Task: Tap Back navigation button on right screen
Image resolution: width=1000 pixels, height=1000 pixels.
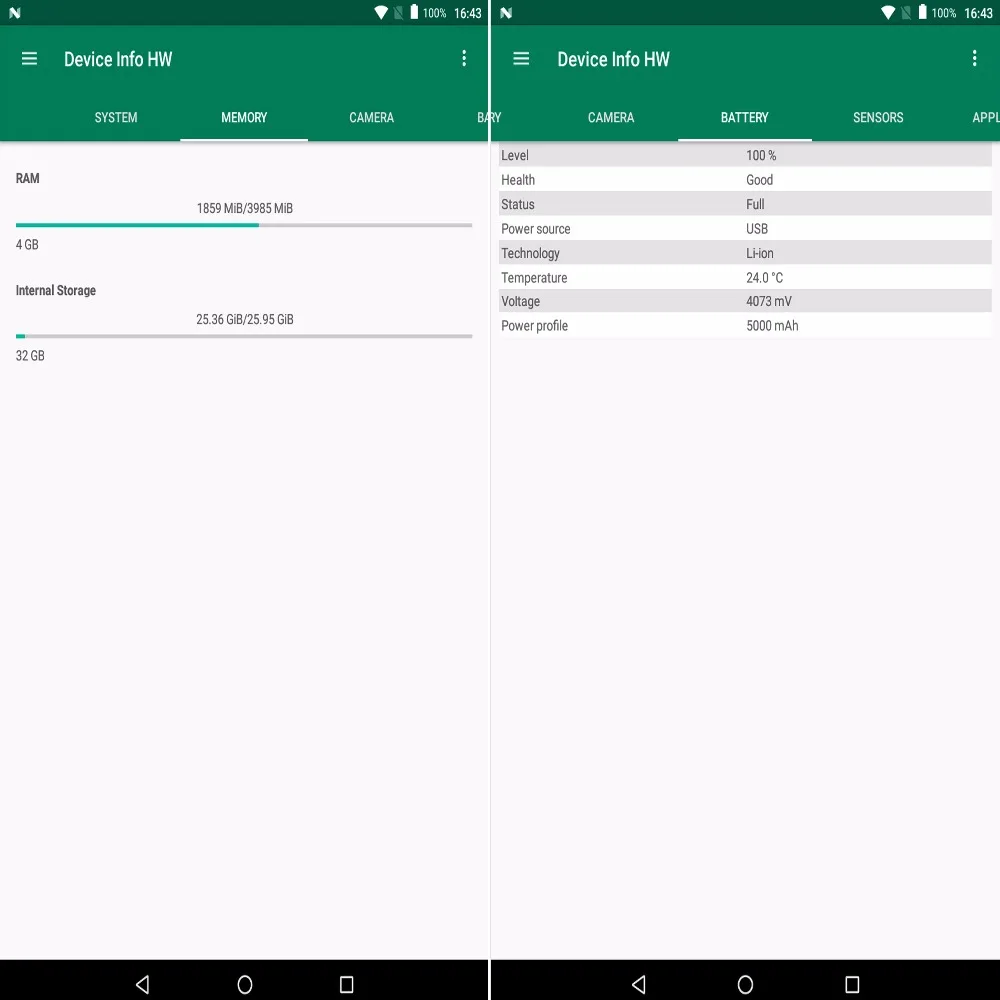Action: [x=638, y=984]
